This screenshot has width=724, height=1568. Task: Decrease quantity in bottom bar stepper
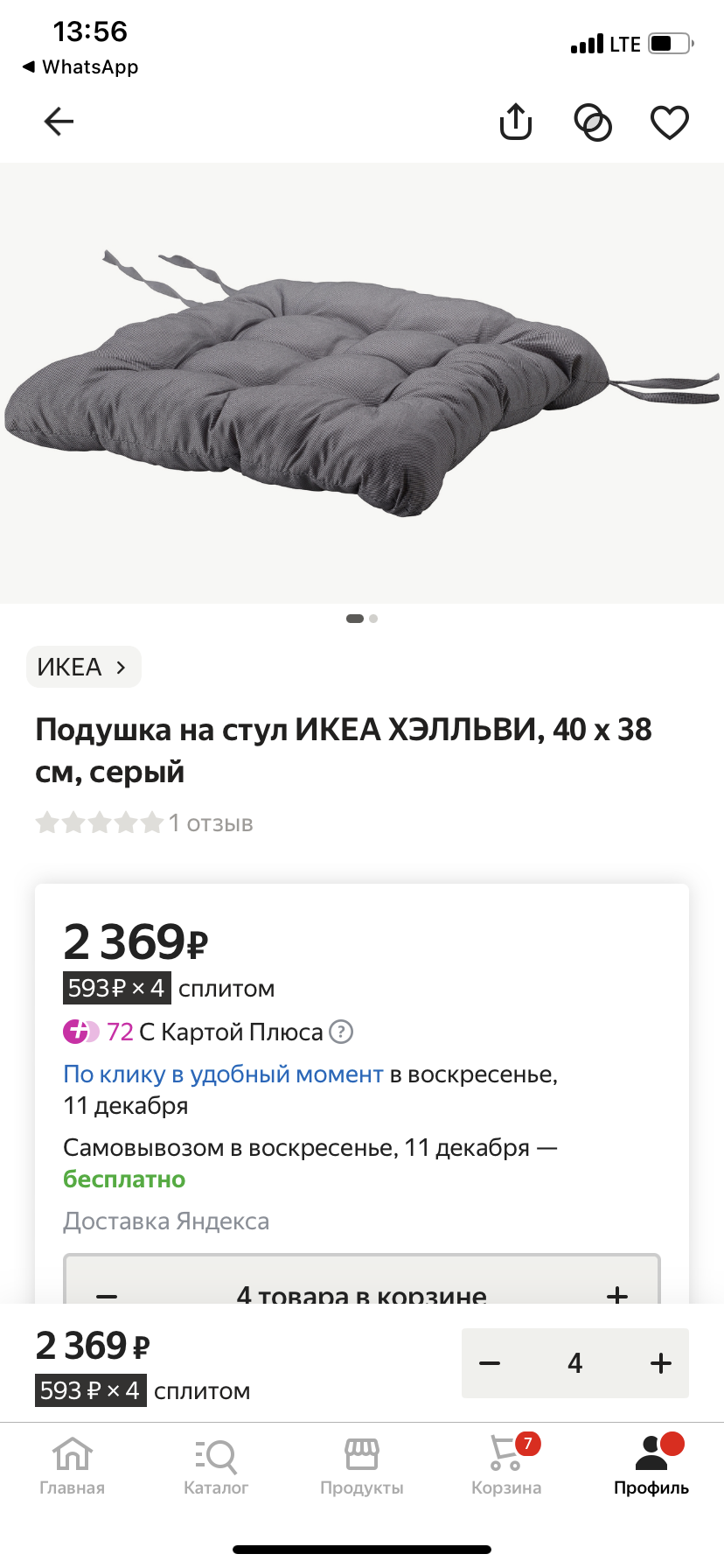491,1363
